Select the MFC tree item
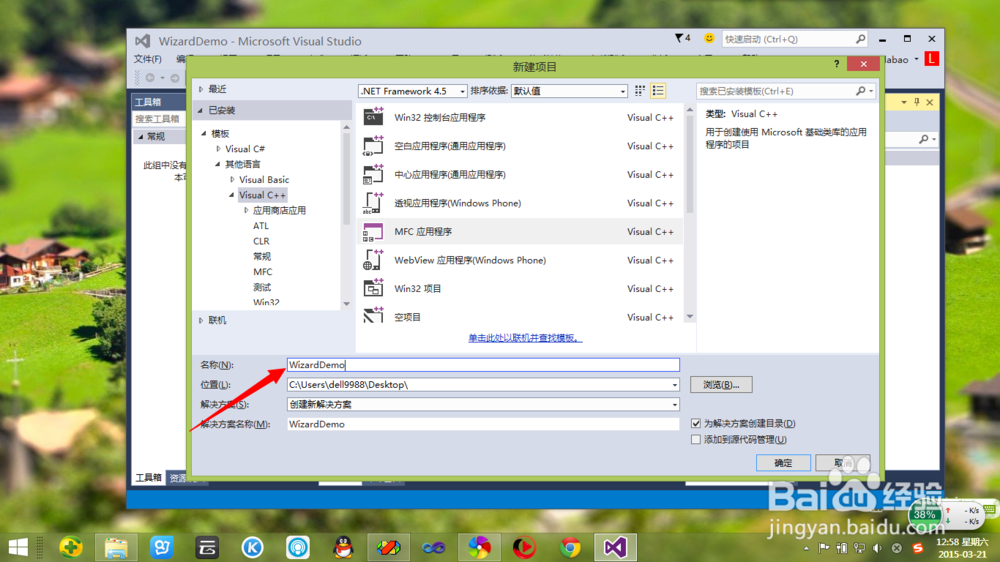 click(x=263, y=271)
